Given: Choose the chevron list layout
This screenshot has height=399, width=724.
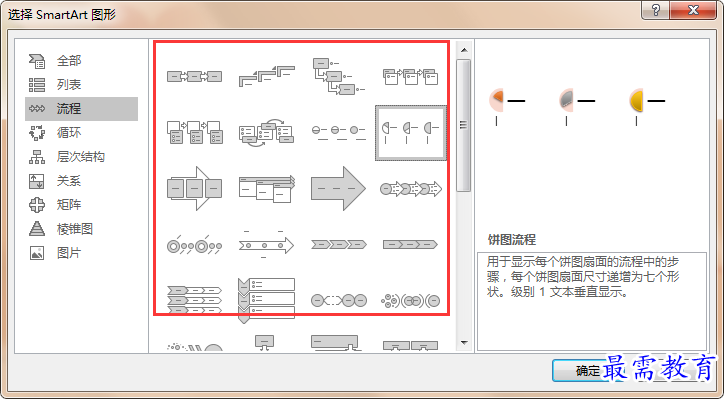Looking at the screenshot, I should pyautogui.click(x=194, y=299).
